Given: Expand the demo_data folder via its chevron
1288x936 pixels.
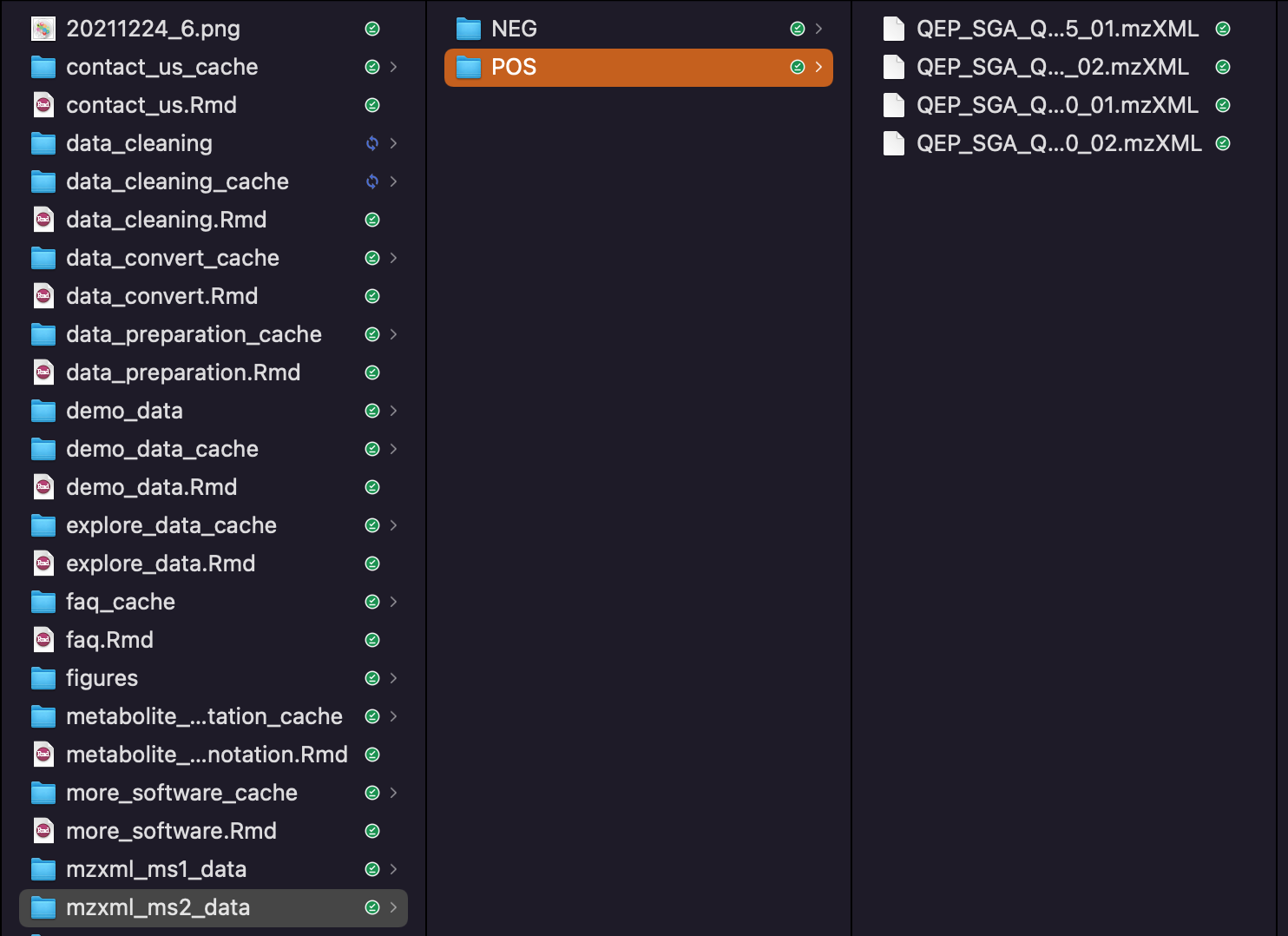Looking at the screenshot, I should point(395,411).
